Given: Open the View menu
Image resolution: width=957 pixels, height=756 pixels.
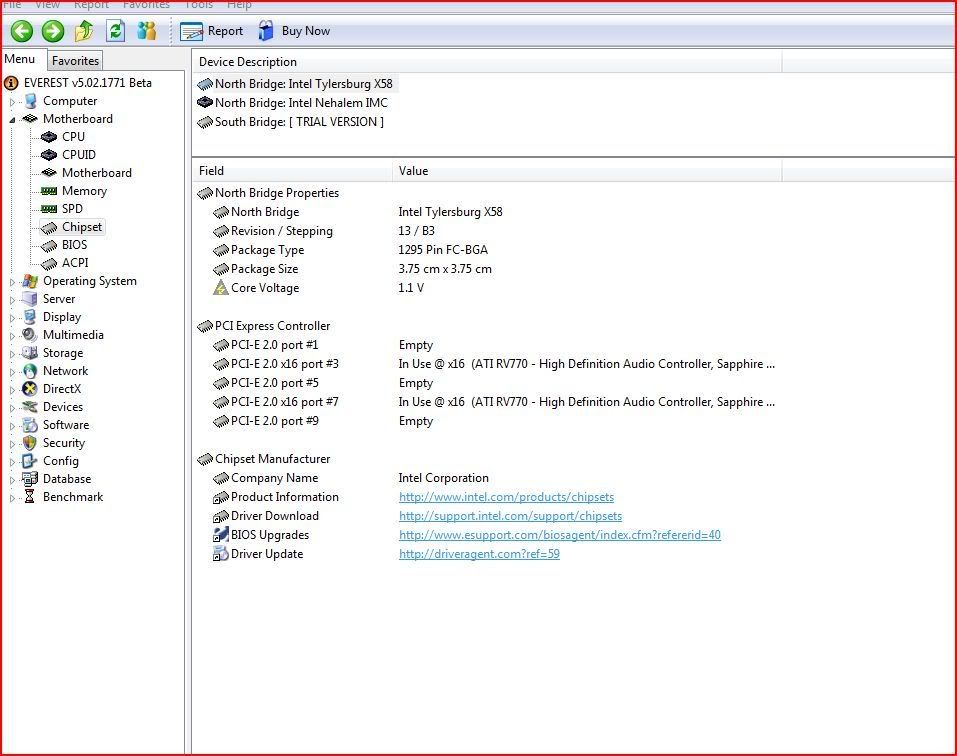Looking at the screenshot, I should pyautogui.click(x=47, y=5).
